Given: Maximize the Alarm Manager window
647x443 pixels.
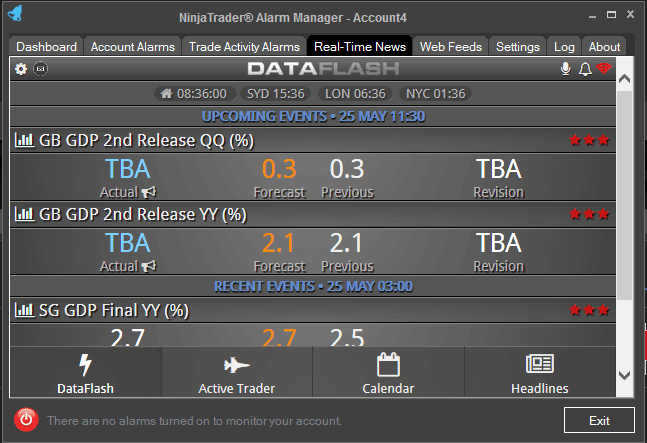Looking at the screenshot, I should click(611, 15).
